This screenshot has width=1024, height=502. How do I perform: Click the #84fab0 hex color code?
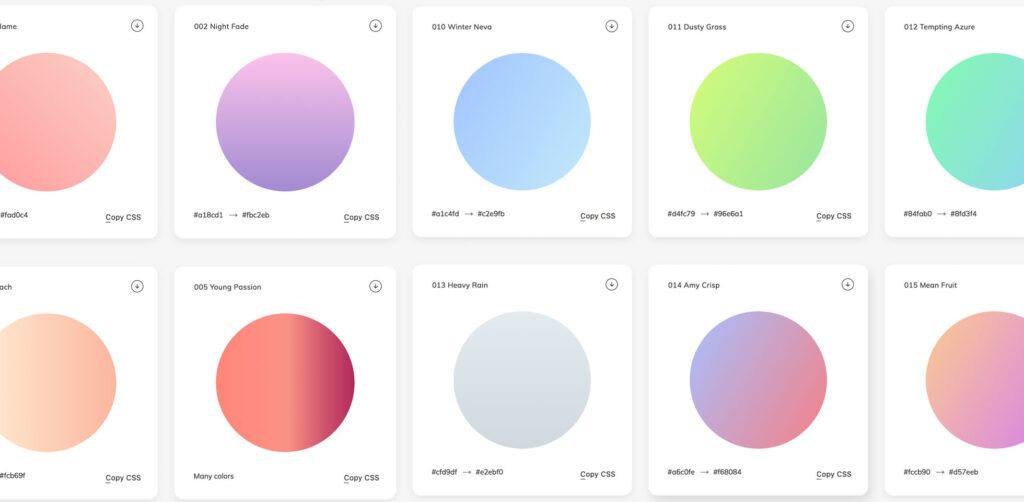click(918, 213)
